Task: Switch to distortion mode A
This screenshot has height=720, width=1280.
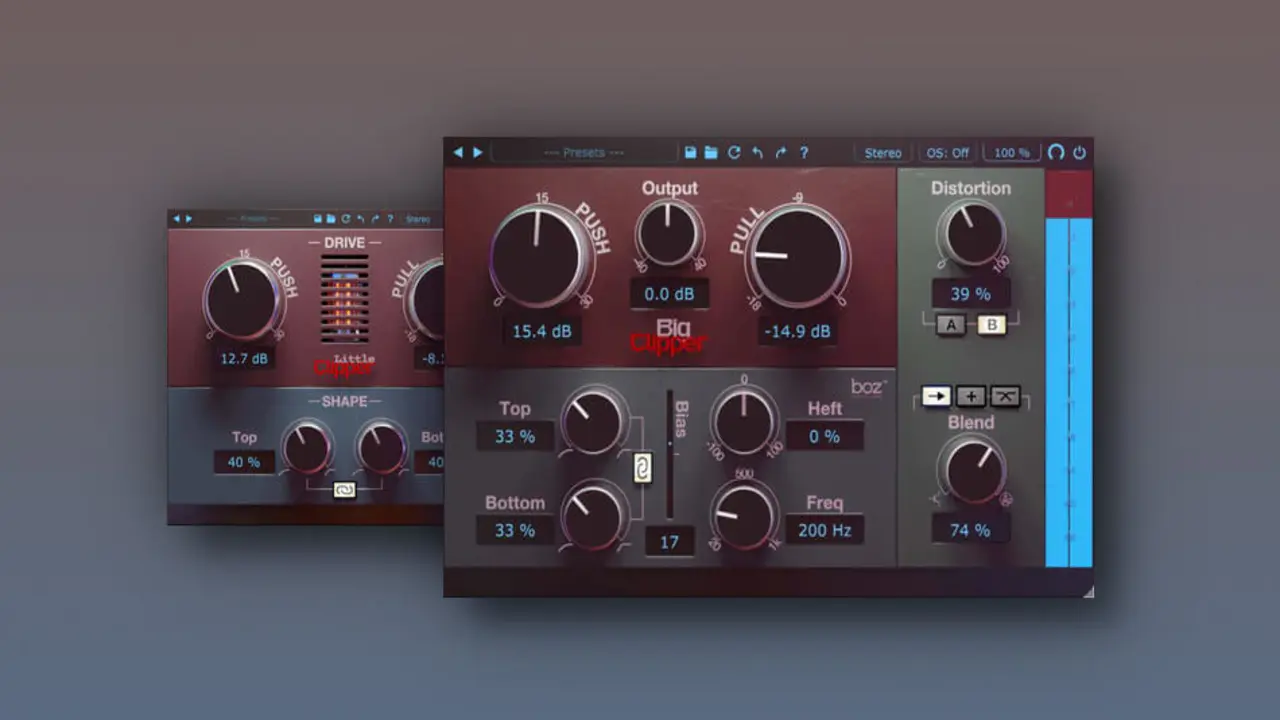Action: coord(951,325)
